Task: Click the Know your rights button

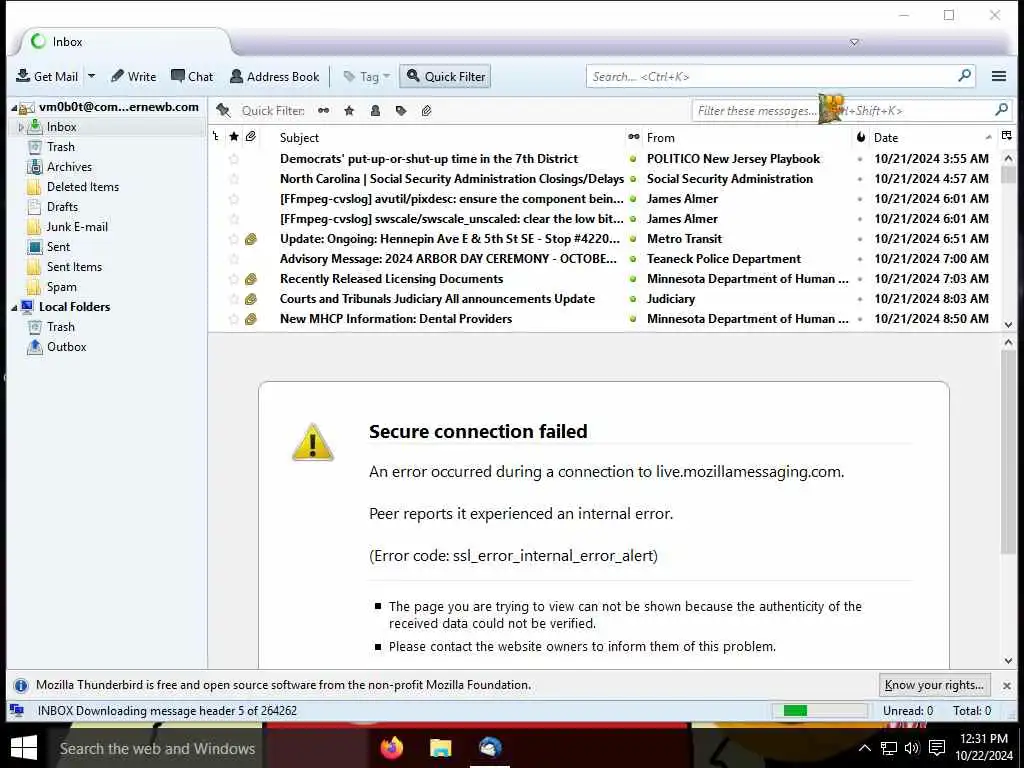Action: click(x=934, y=685)
